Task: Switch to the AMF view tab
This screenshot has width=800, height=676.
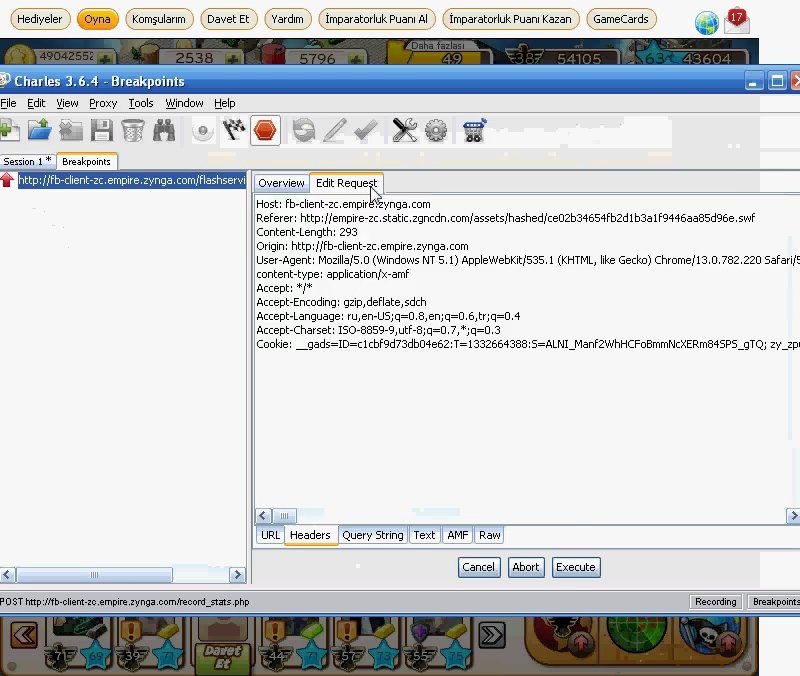Action: click(x=458, y=535)
